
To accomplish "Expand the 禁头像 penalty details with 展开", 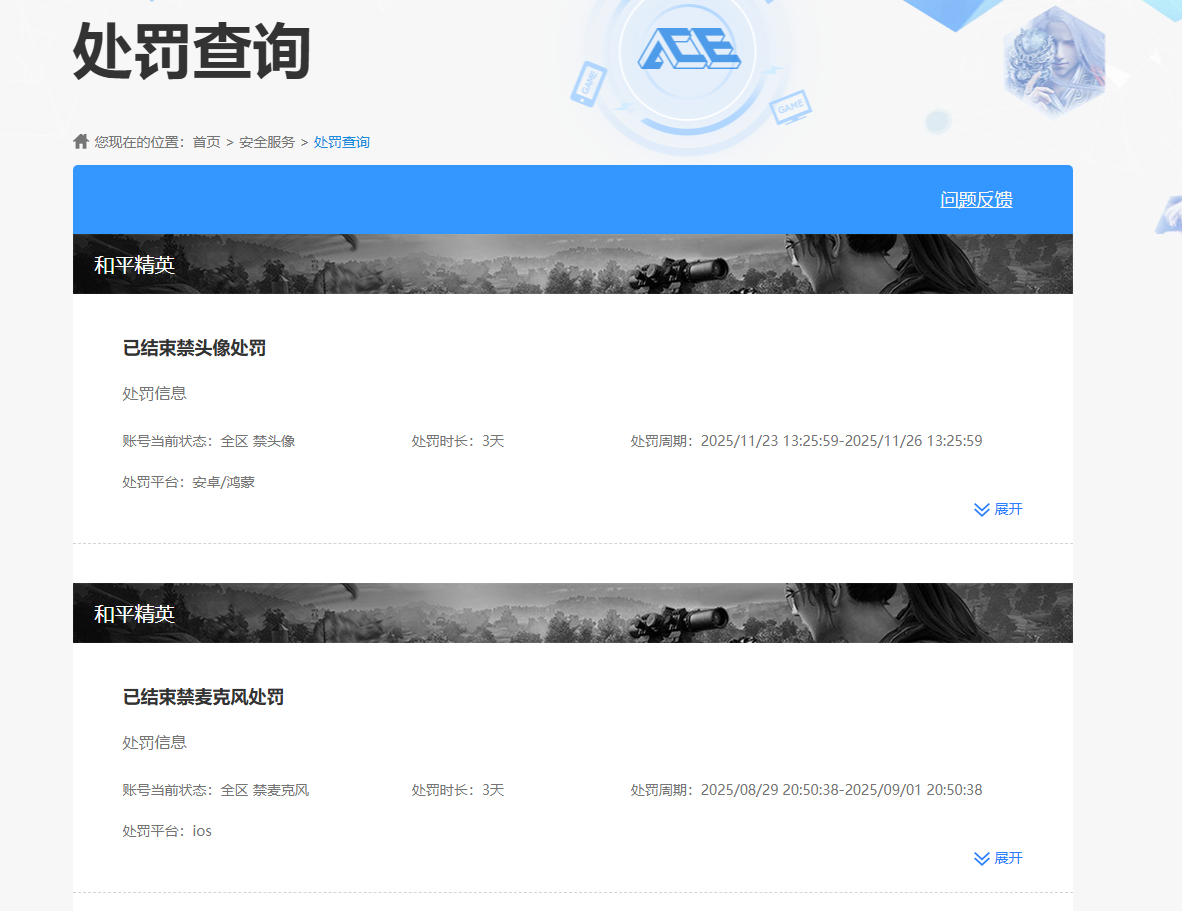I will (x=998, y=509).
